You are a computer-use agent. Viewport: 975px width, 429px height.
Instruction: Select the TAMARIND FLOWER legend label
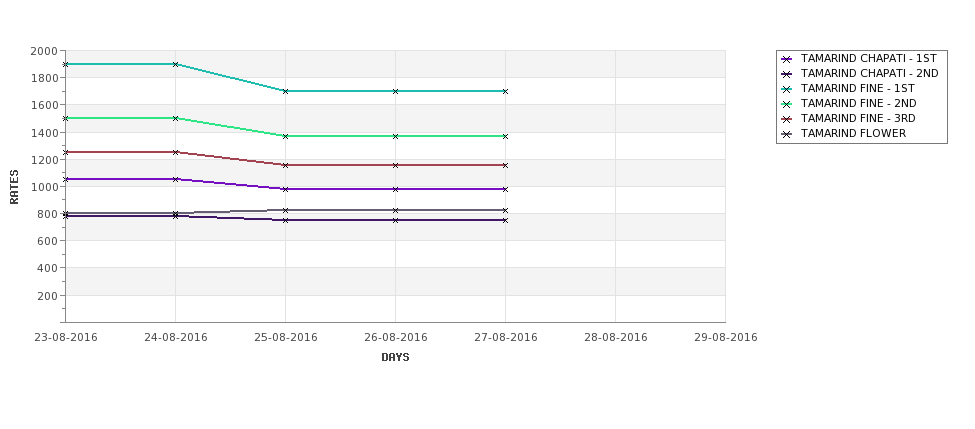click(853, 134)
